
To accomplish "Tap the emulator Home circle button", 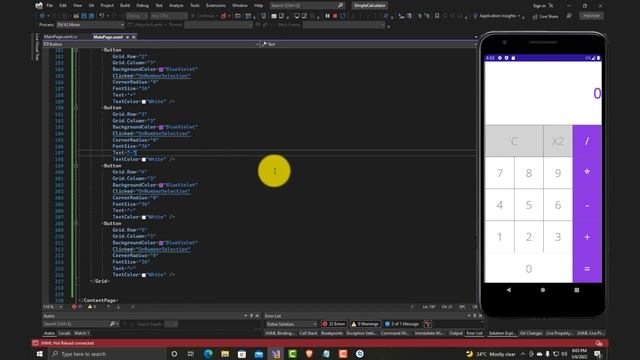I will coord(543,290).
